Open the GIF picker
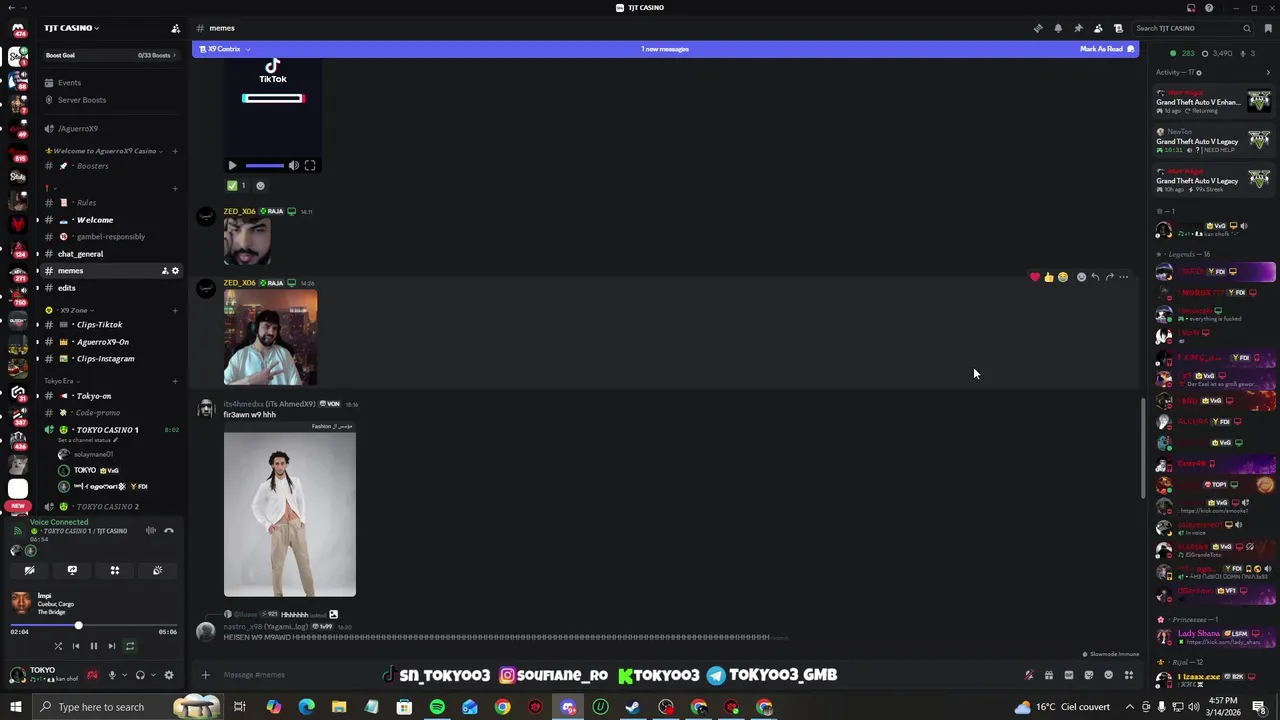 click(x=1068, y=675)
